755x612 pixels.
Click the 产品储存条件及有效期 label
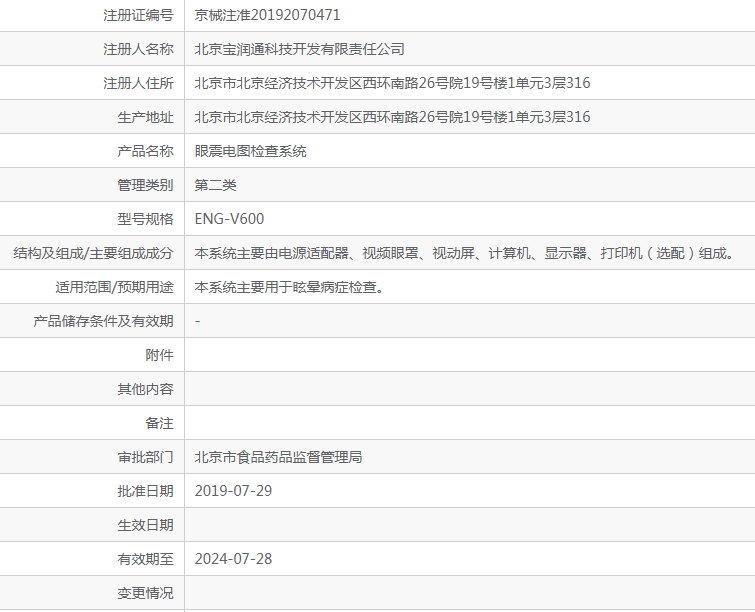103,321
